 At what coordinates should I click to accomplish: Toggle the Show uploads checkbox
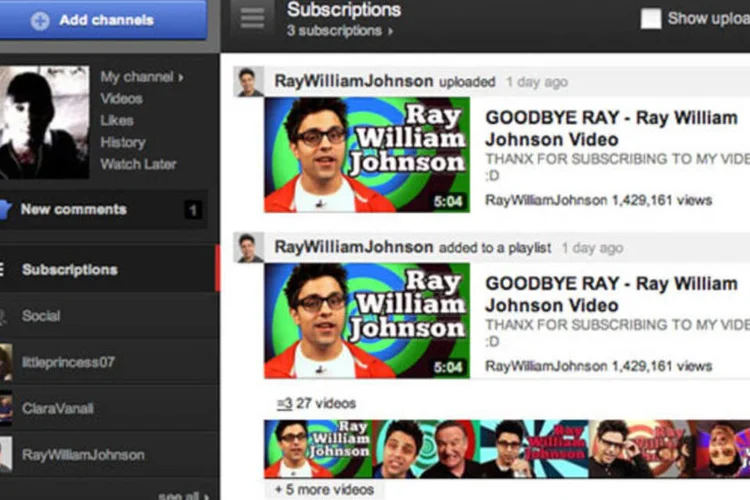tap(651, 19)
